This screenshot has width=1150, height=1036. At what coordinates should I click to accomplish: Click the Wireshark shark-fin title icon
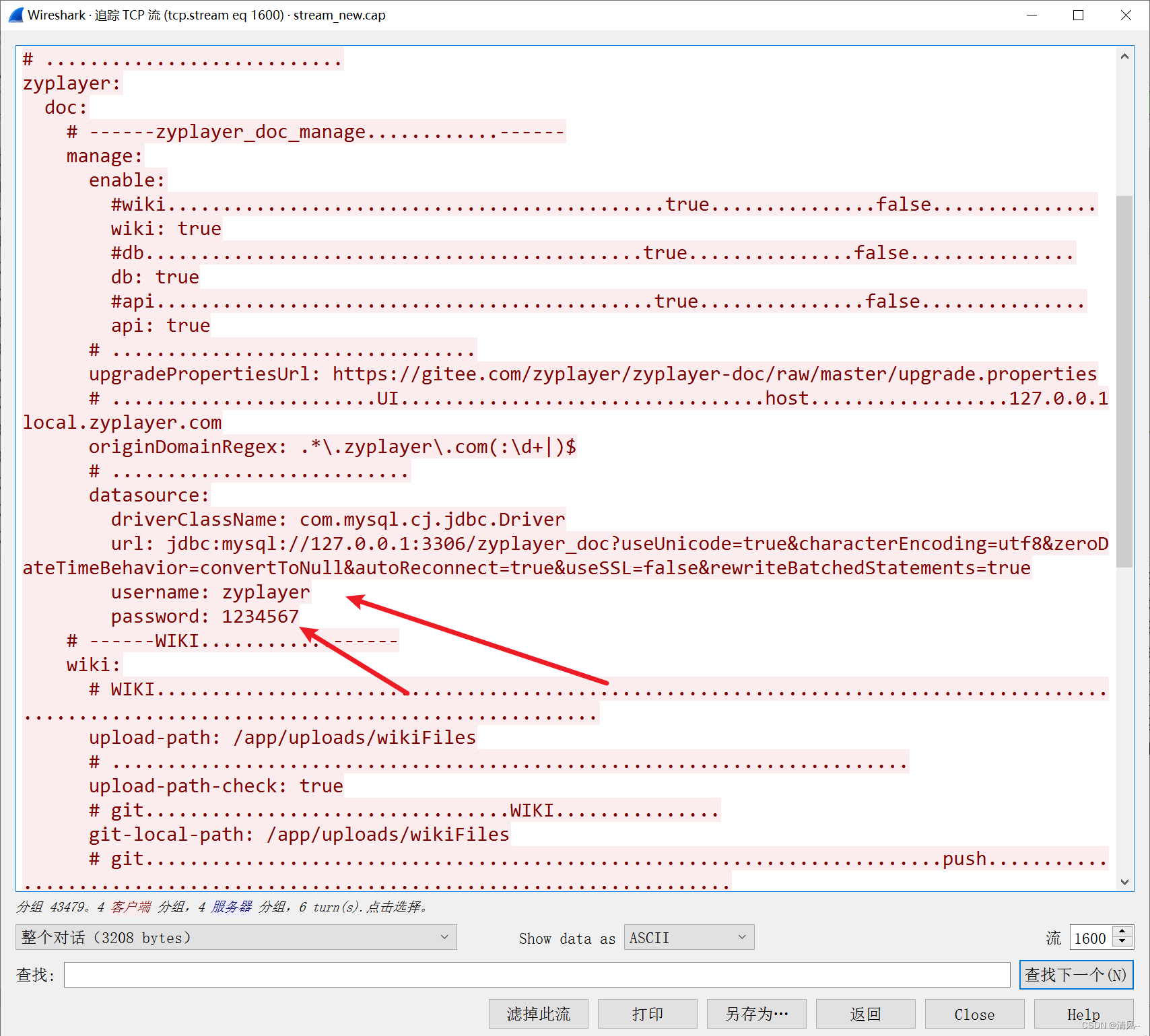pyautogui.click(x=15, y=15)
